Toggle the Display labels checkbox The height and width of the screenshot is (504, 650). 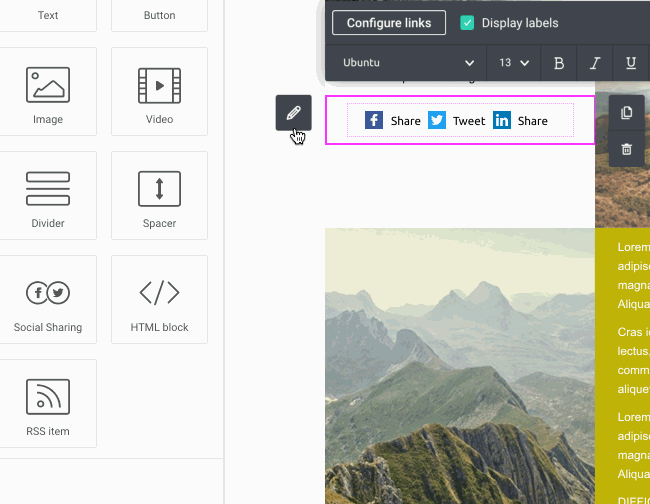[467, 23]
